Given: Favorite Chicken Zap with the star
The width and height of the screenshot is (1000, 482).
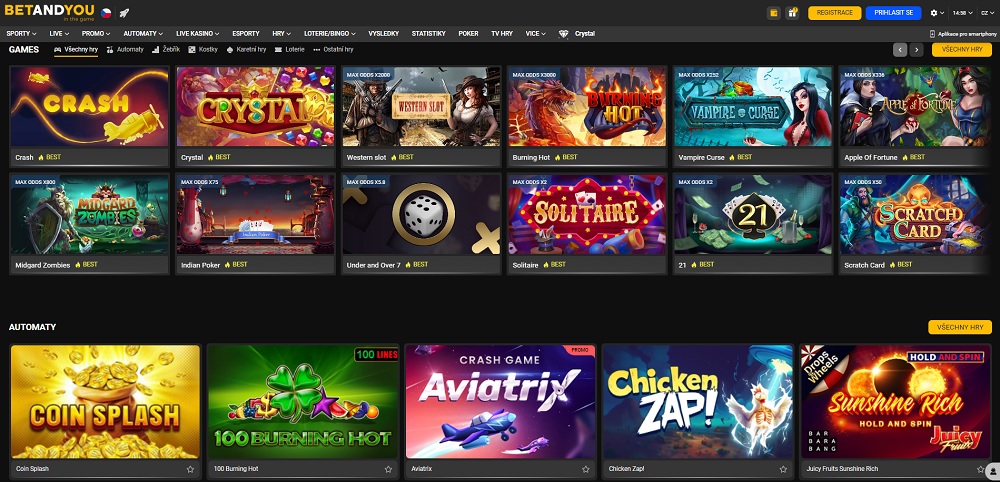Looking at the screenshot, I should coord(783,469).
